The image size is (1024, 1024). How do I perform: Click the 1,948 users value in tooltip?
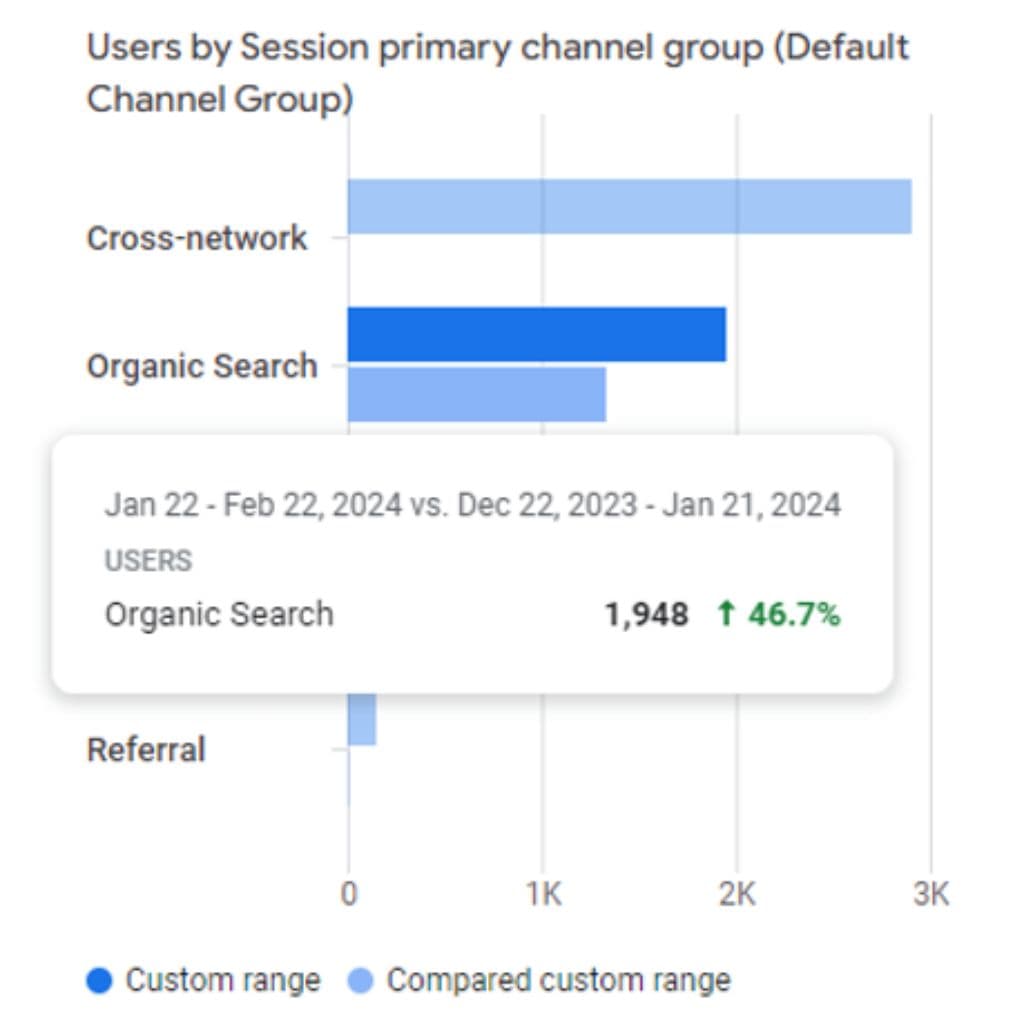pyautogui.click(x=647, y=615)
